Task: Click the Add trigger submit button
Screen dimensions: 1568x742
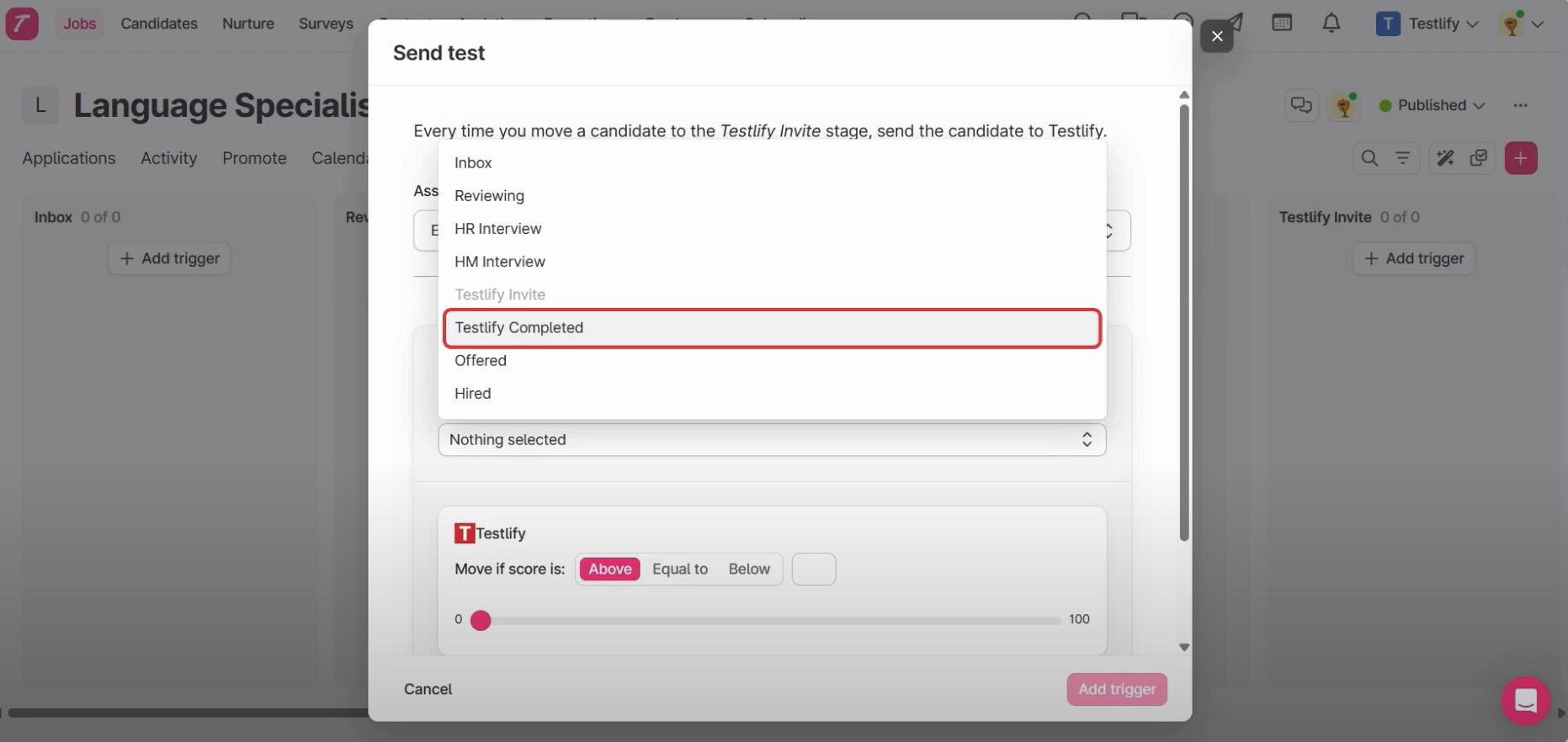Action: 1117,690
